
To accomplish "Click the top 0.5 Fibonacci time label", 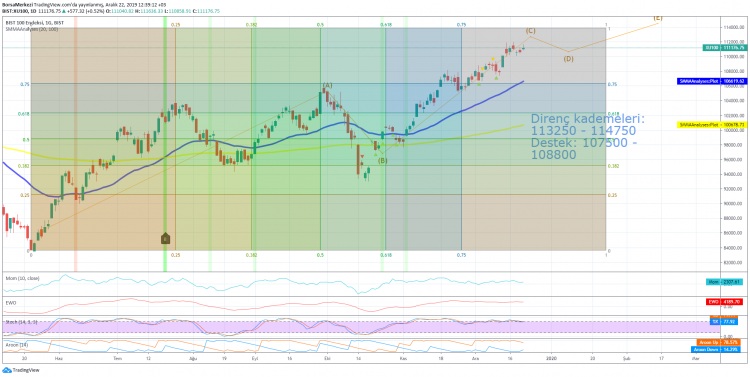I will (320, 24).
